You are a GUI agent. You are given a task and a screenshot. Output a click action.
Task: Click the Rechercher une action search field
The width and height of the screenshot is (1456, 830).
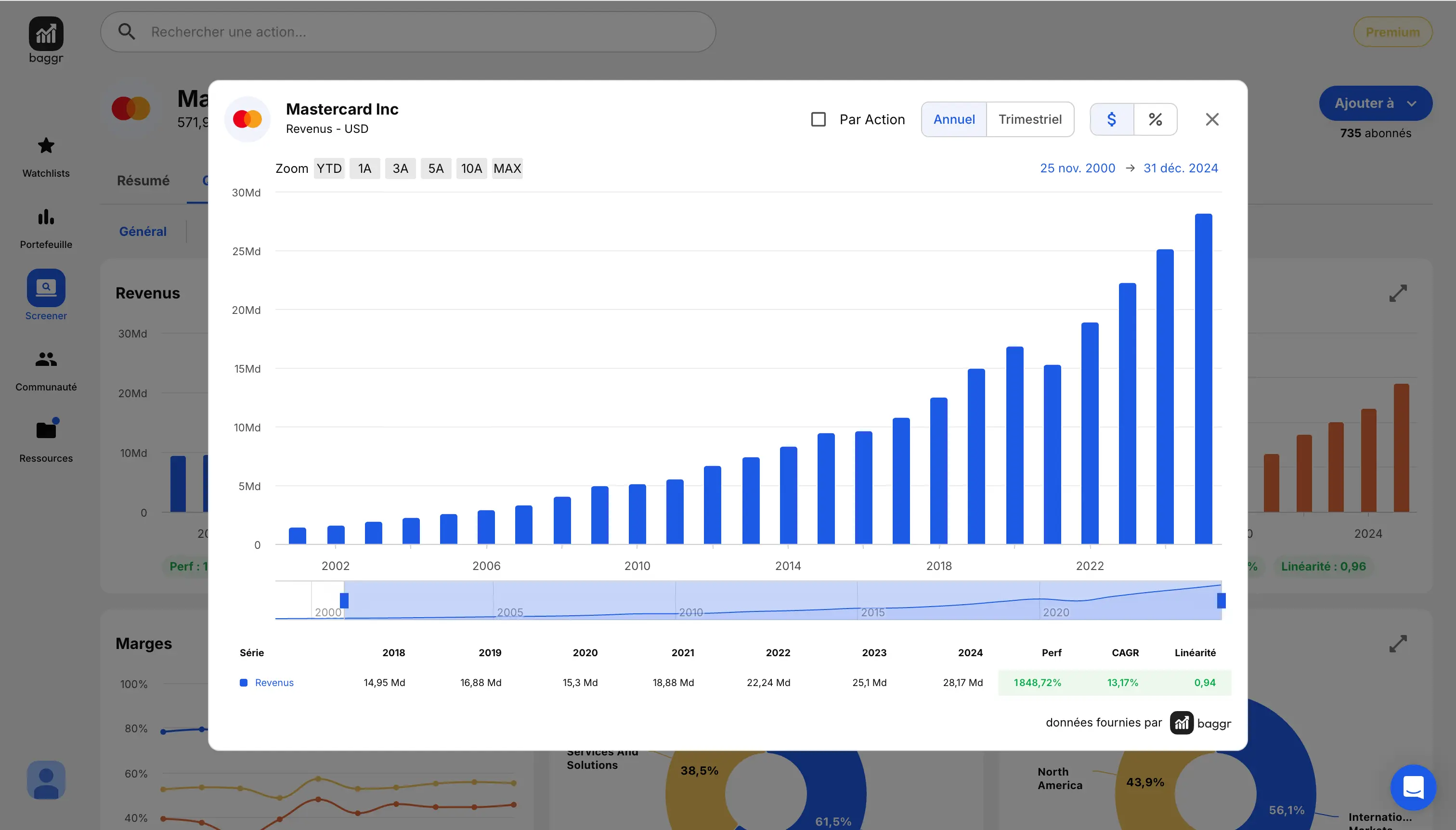pos(408,32)
